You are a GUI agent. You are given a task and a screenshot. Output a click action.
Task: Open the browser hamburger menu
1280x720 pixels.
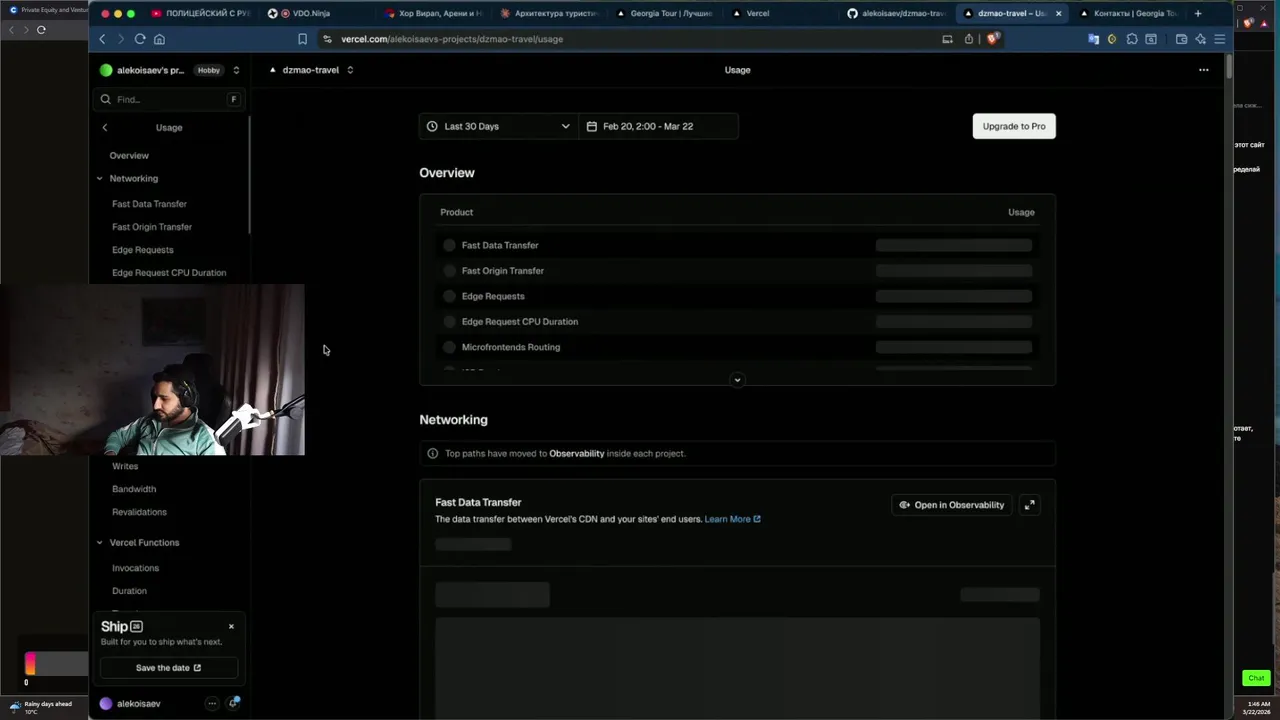(x=1220, y=39)
